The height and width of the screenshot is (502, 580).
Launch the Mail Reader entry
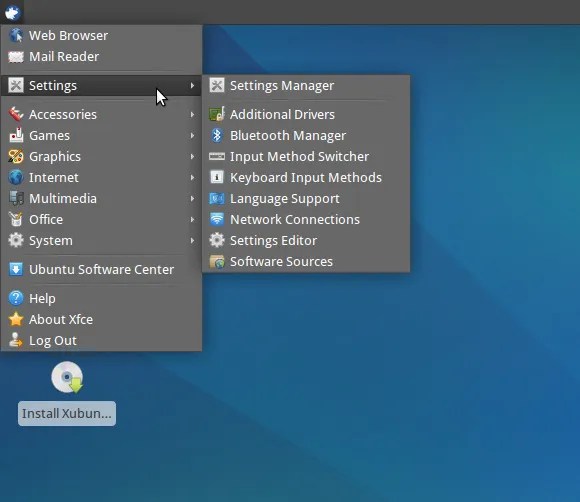pyautogui.click(x=101, y=57)
